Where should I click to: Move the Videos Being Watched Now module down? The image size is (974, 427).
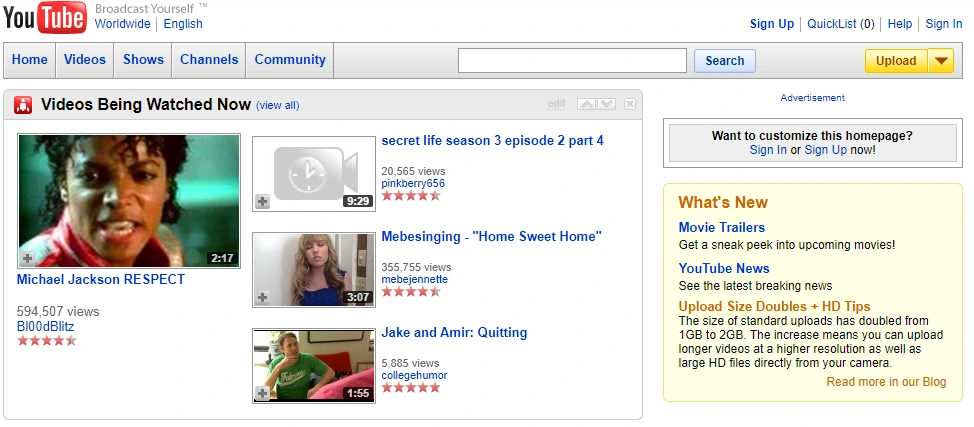pyautogui.click(x=607, y=104)
